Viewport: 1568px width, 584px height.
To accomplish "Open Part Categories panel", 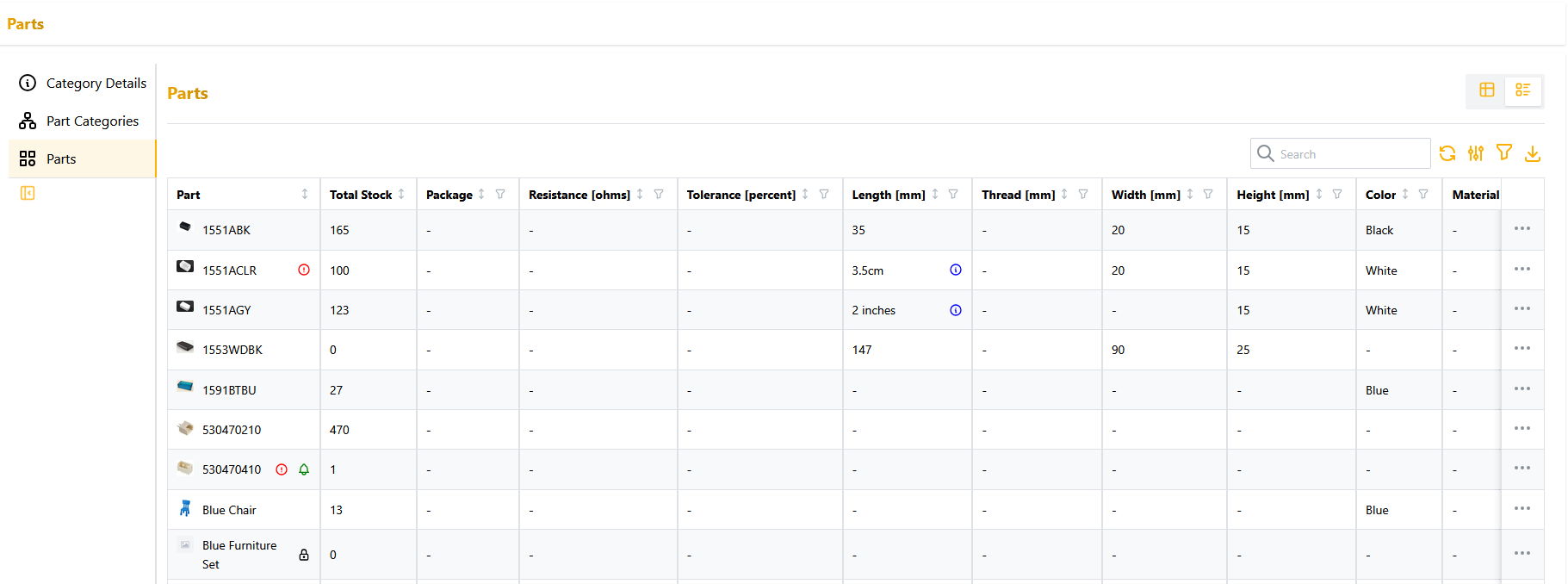I will [83, 121].
